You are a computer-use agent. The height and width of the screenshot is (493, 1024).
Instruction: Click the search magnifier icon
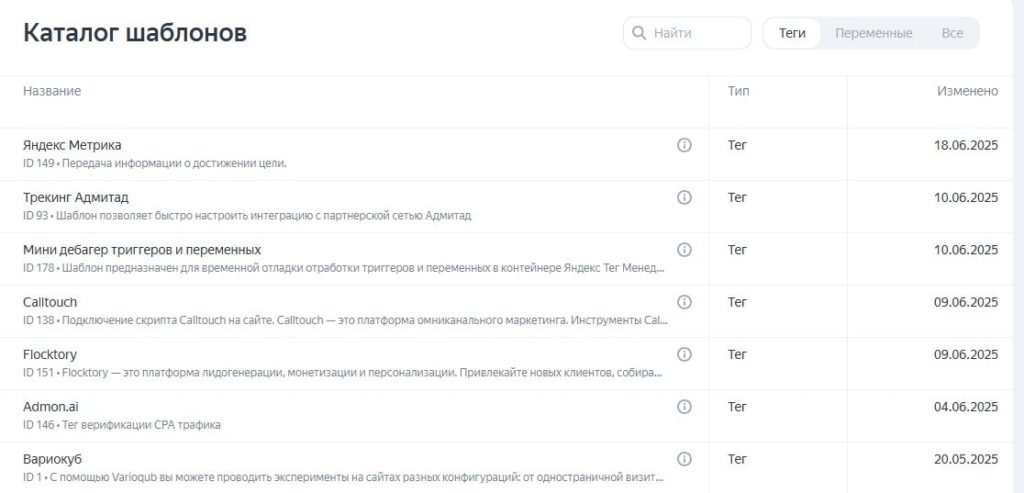click(639, 33)
